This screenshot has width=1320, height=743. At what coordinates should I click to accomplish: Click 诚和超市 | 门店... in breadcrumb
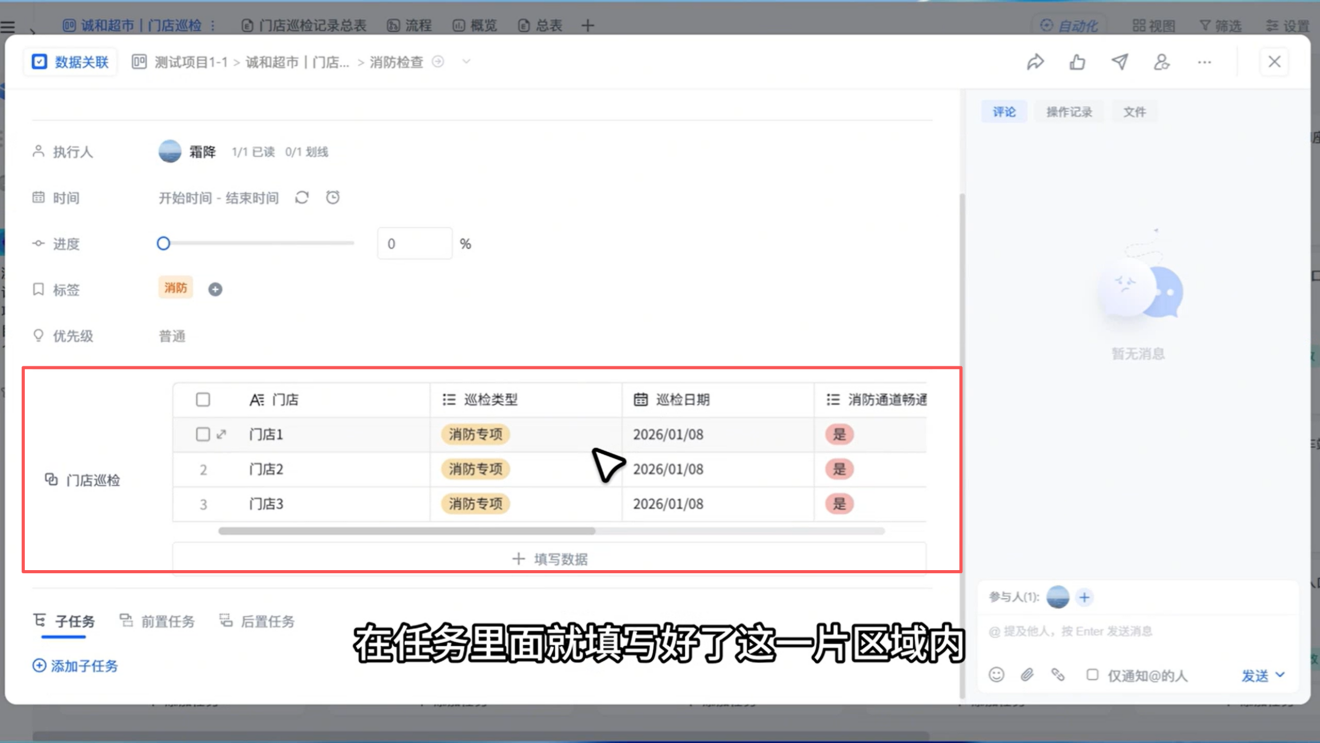[x=297, y=62]
